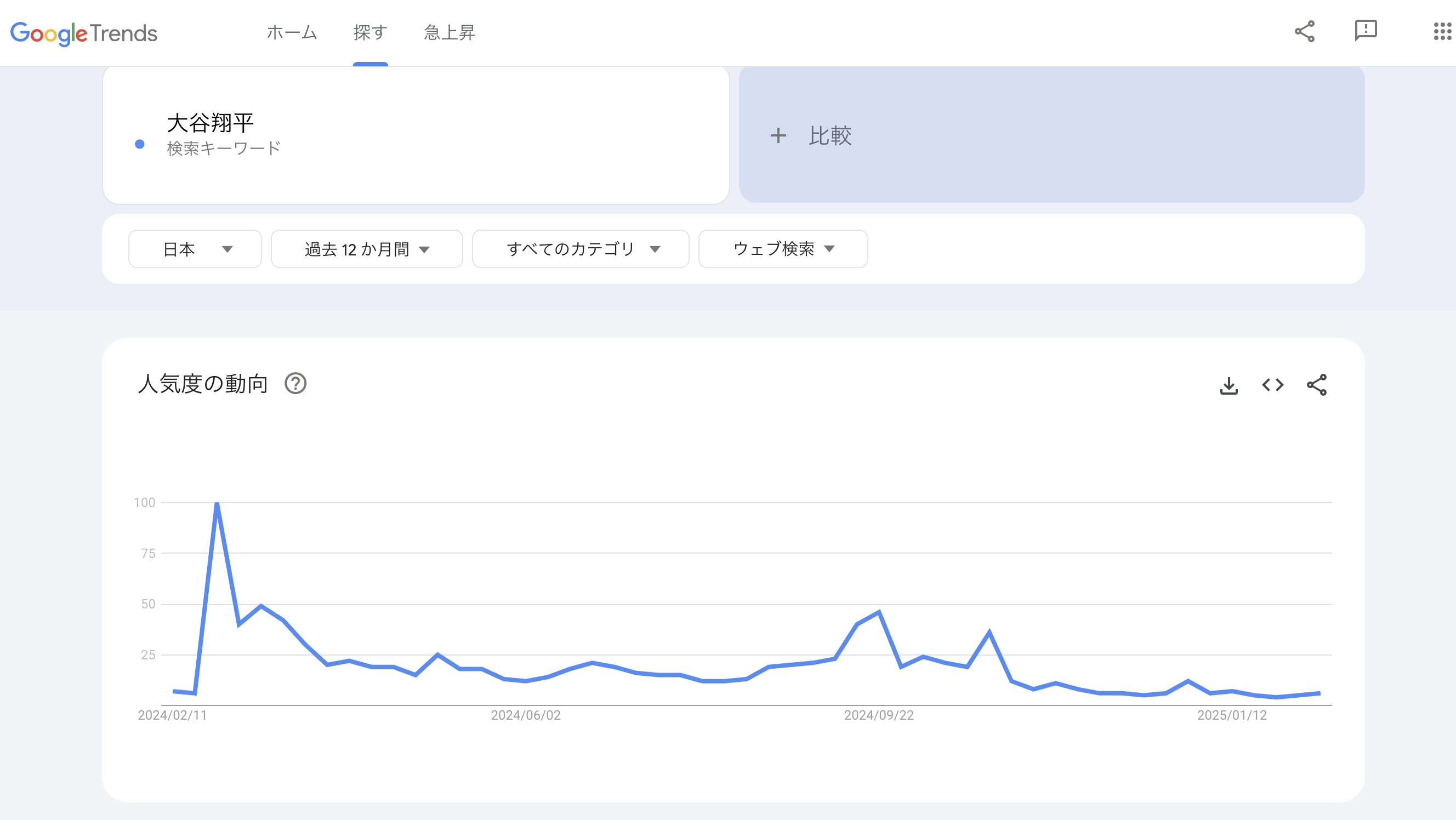Viewport: 1456px width, 820px height.
Task: Open the ウェブ検索 search type dropdown
Action: click(x=783, y=249)
